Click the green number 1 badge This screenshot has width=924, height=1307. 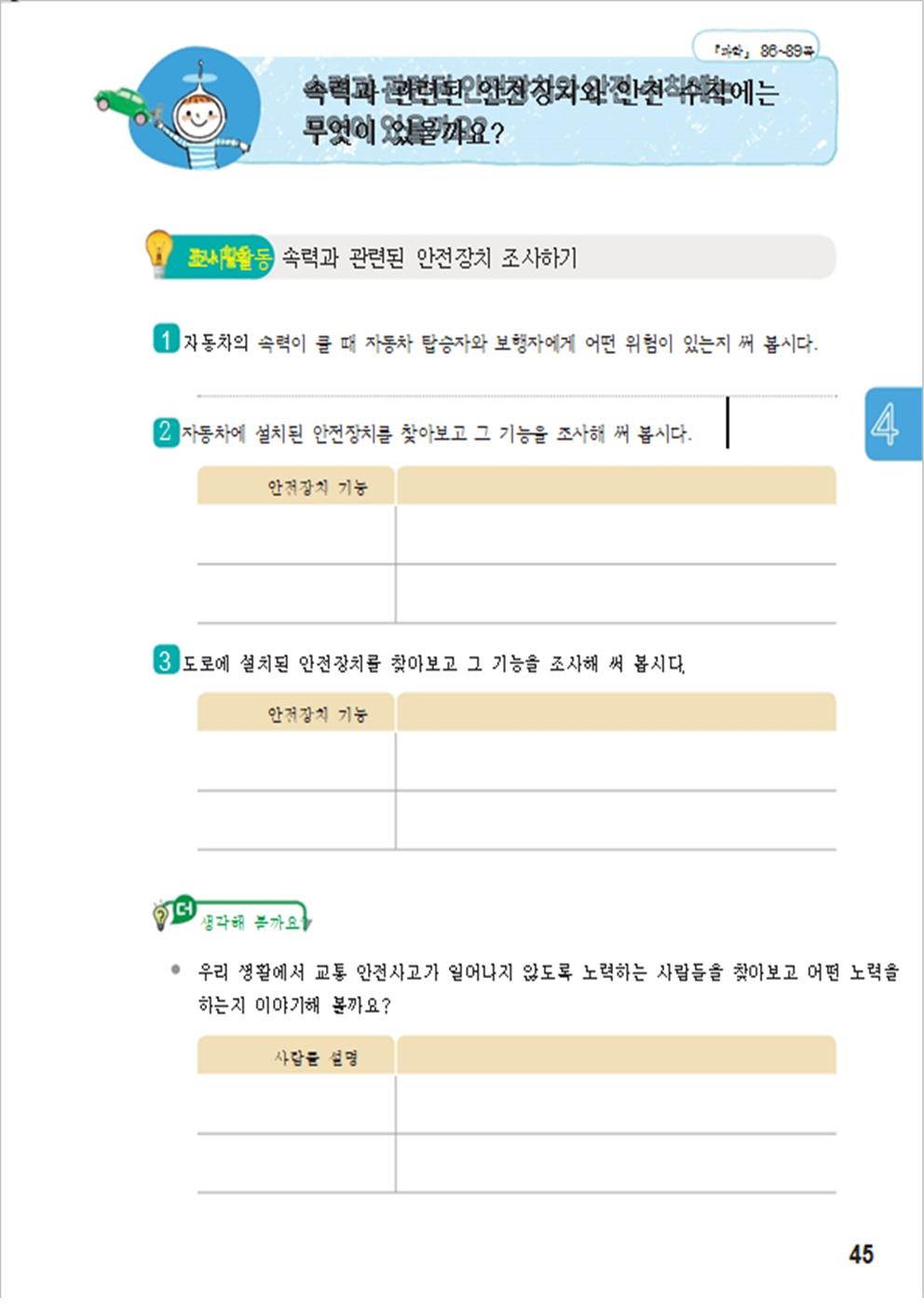tap(166, 339)
